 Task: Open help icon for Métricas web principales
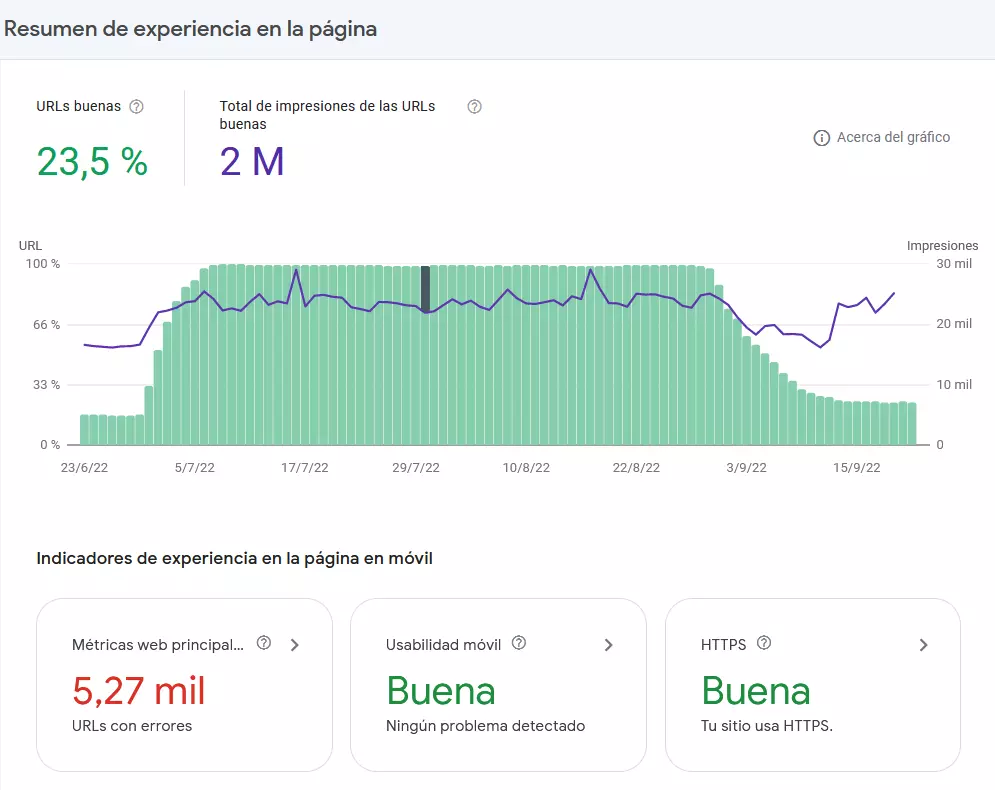click(x=264, y=643)
